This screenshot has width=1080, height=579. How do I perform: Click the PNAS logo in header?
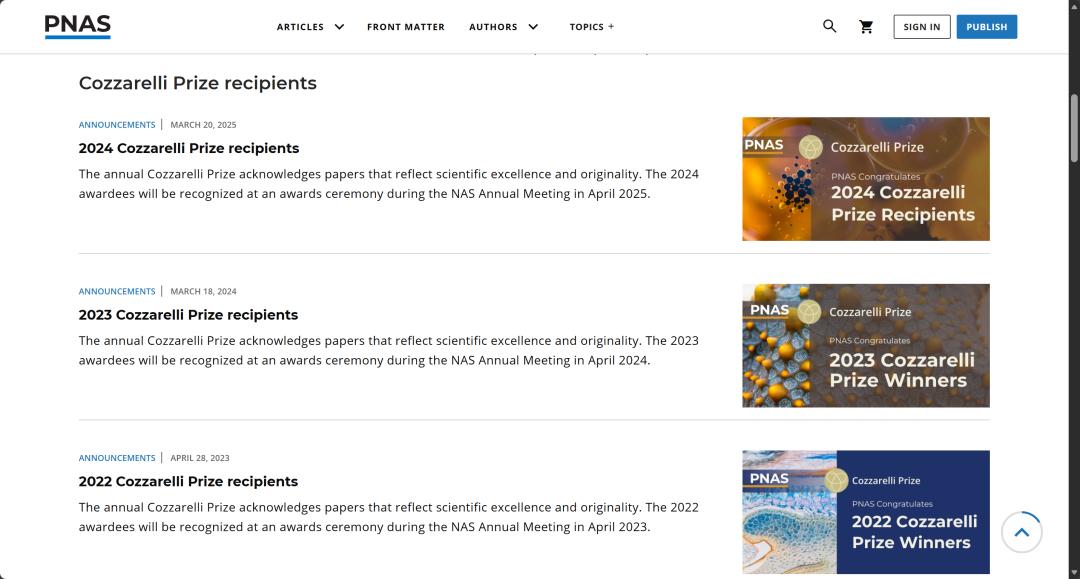[77, 26]
